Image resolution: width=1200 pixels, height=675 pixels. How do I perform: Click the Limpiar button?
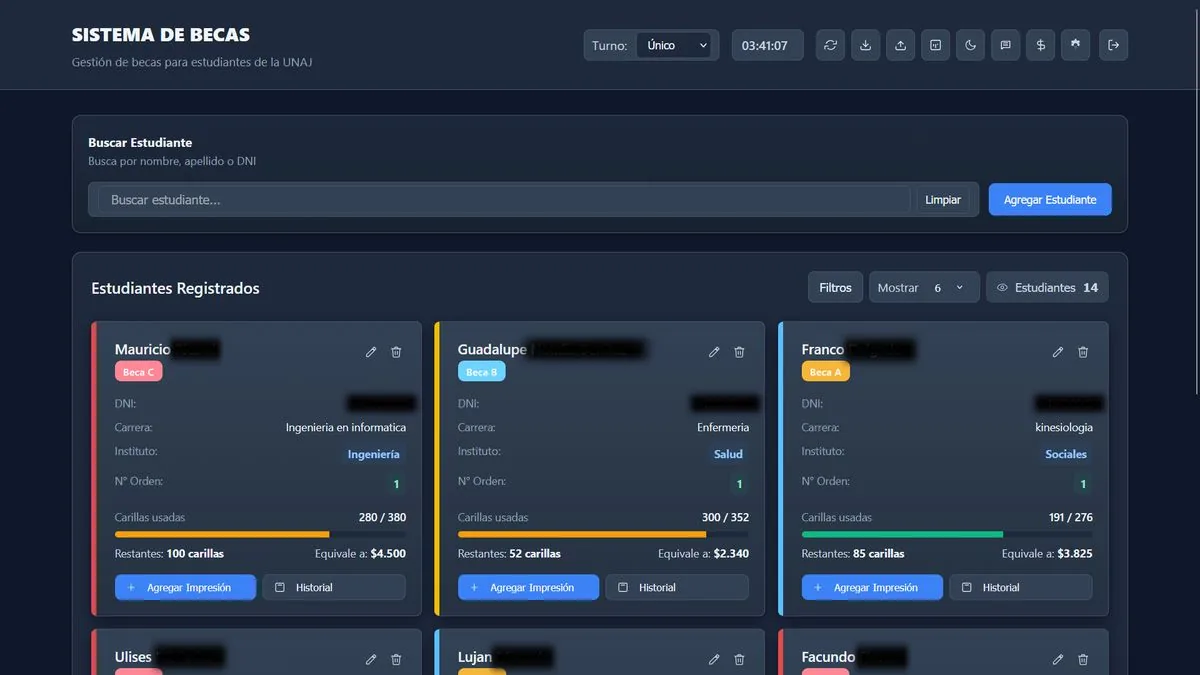[x=943, y=200]
